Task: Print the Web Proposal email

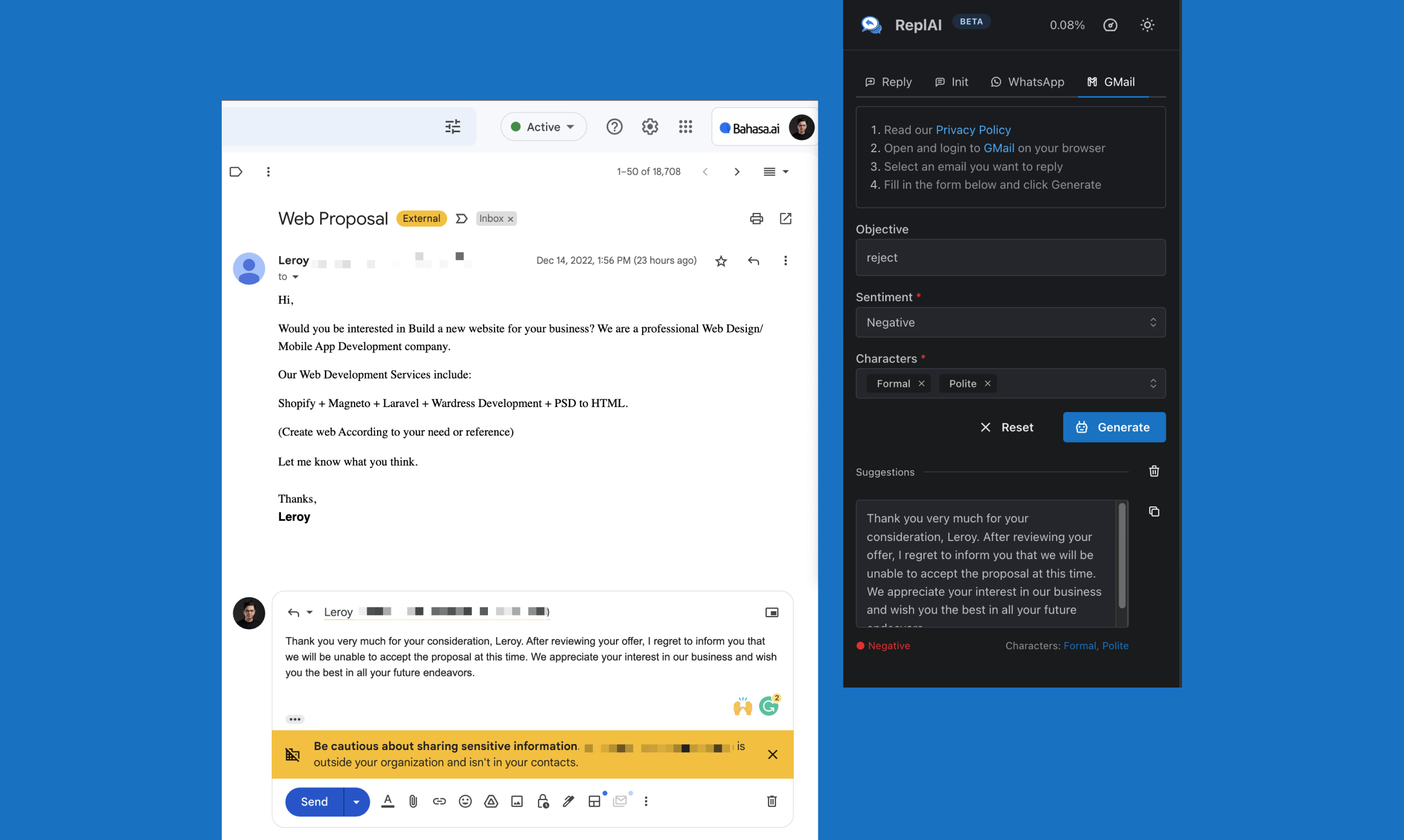Action: [x=756, y=218]
